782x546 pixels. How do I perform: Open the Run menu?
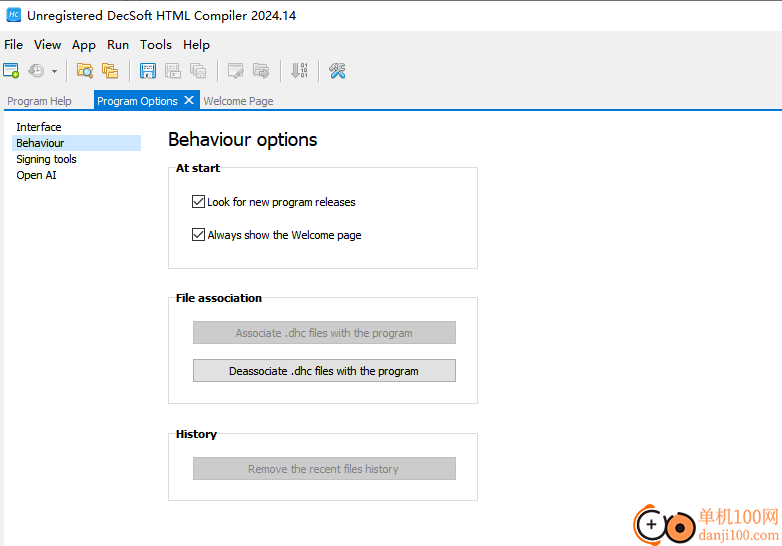tap(118, 45)
